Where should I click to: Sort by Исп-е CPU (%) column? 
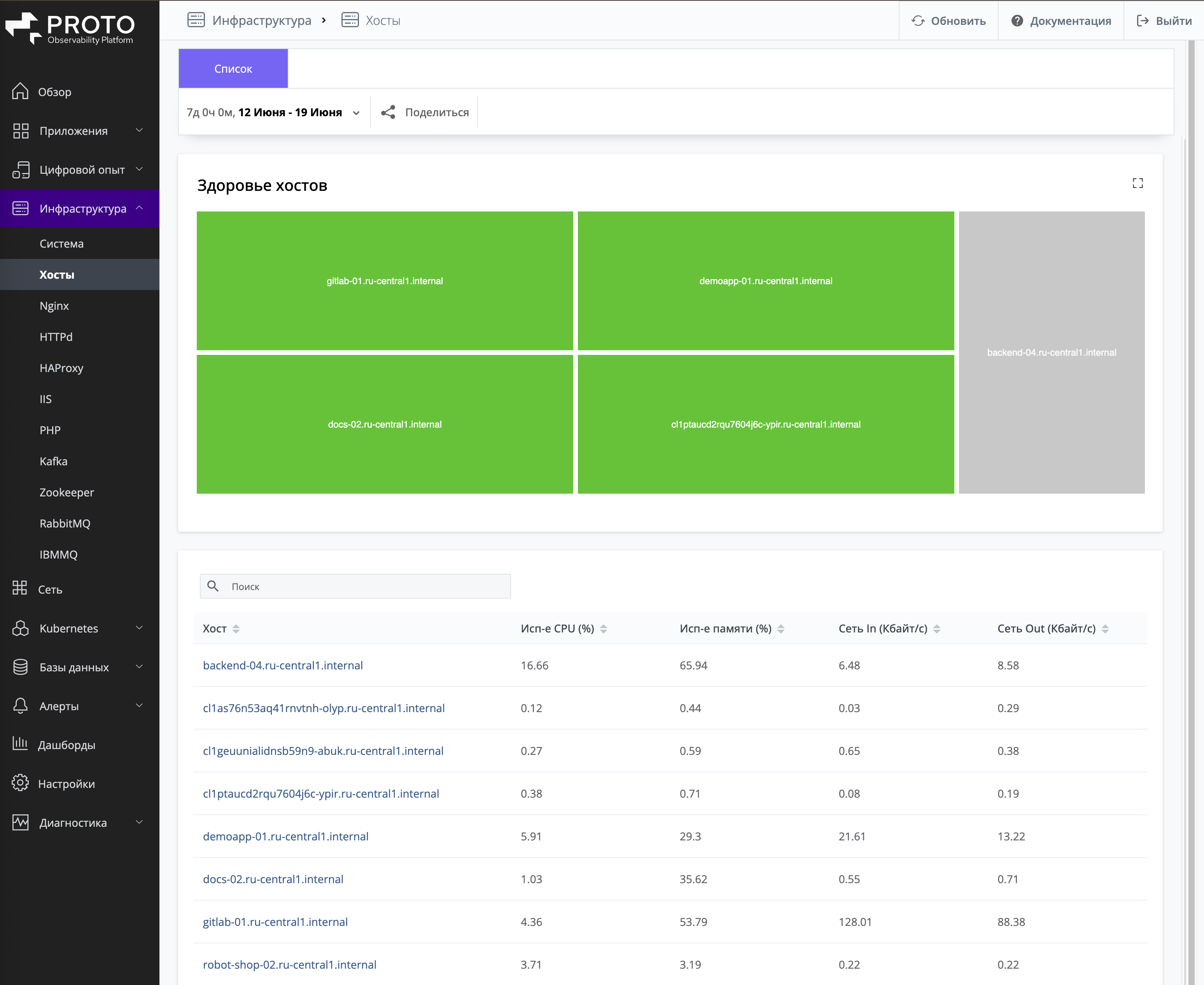pos(604,629)
